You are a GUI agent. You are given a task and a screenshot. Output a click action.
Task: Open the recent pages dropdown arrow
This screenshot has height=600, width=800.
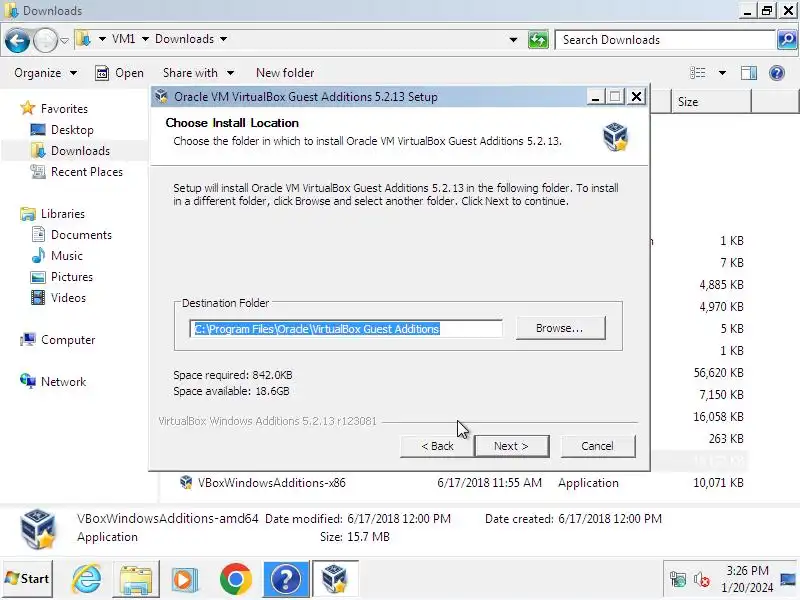(64, 40)
